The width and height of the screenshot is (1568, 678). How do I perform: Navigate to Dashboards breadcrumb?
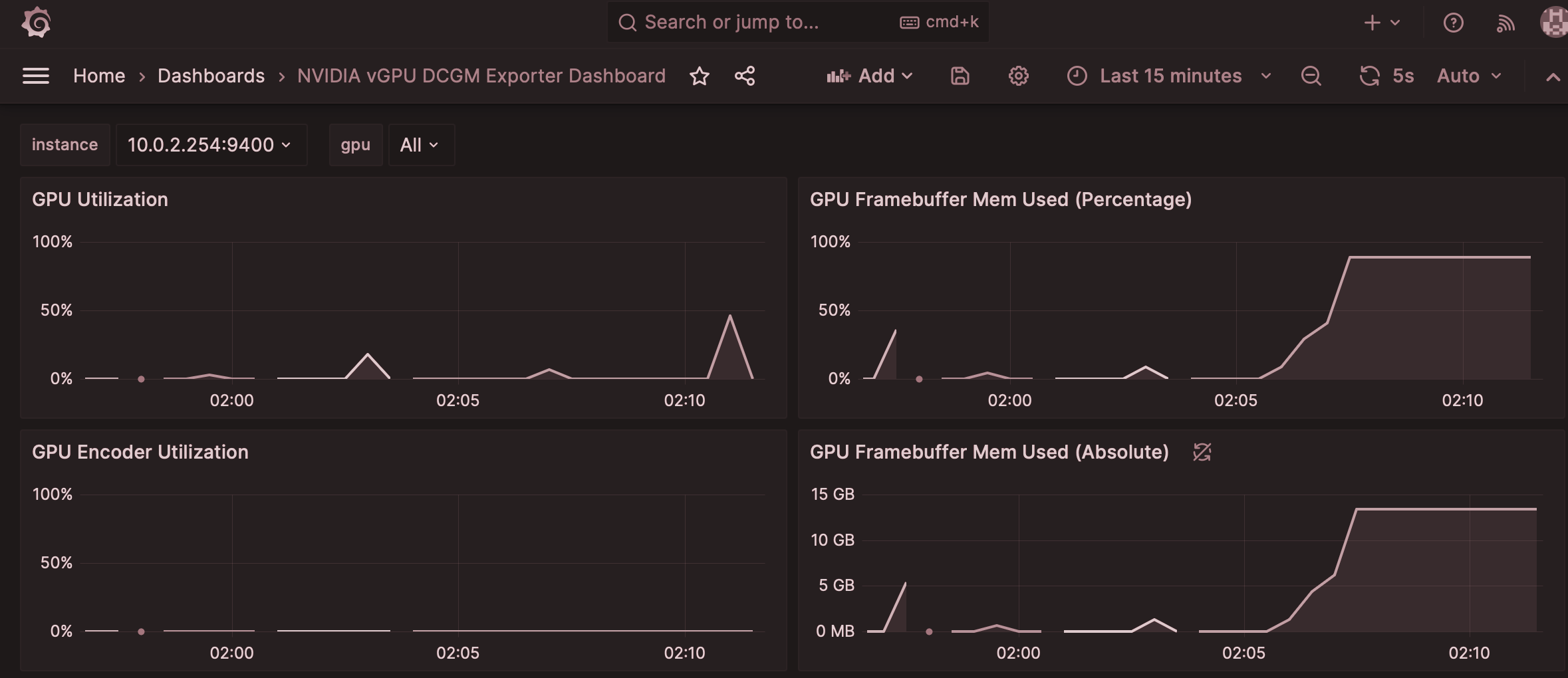[211, 76]
